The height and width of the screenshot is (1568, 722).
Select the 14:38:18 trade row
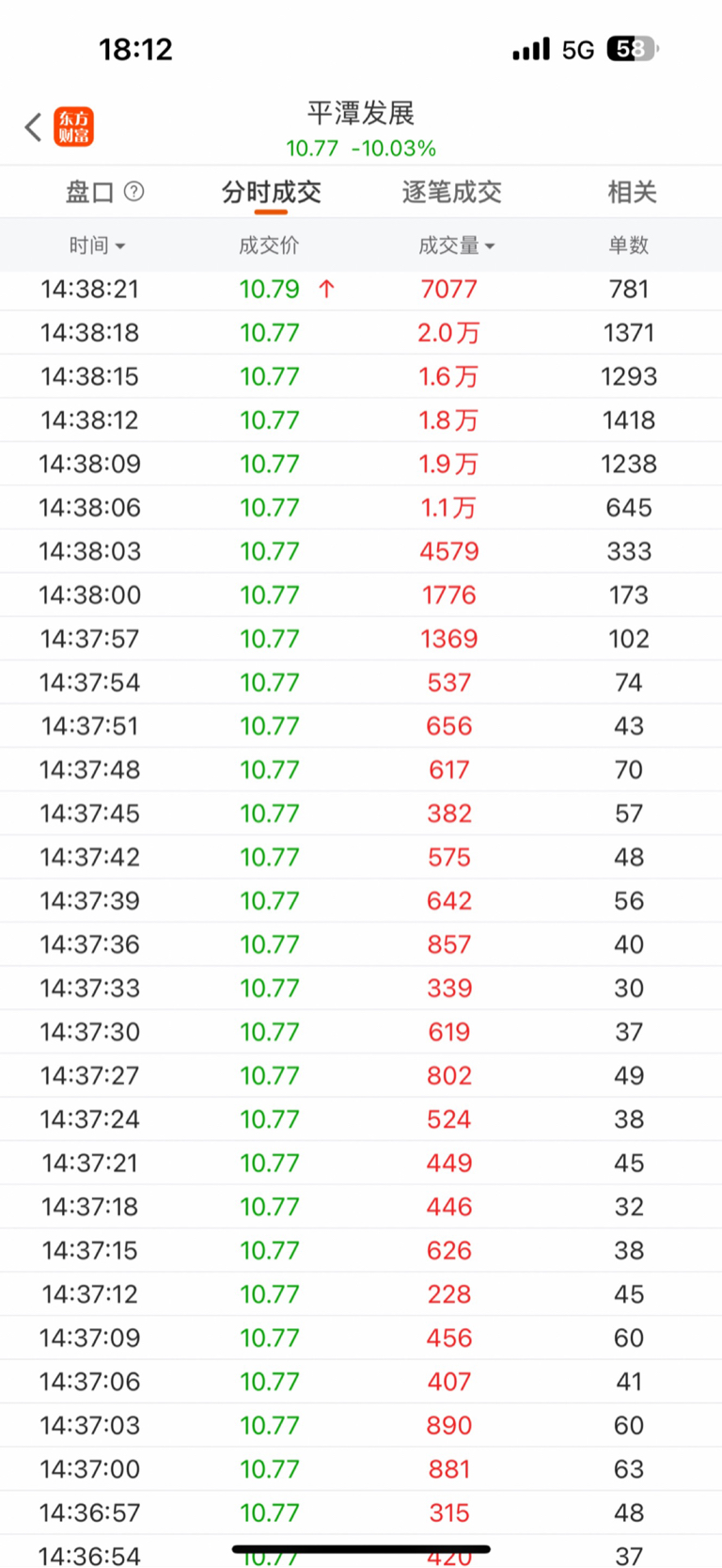click(361, 333)
